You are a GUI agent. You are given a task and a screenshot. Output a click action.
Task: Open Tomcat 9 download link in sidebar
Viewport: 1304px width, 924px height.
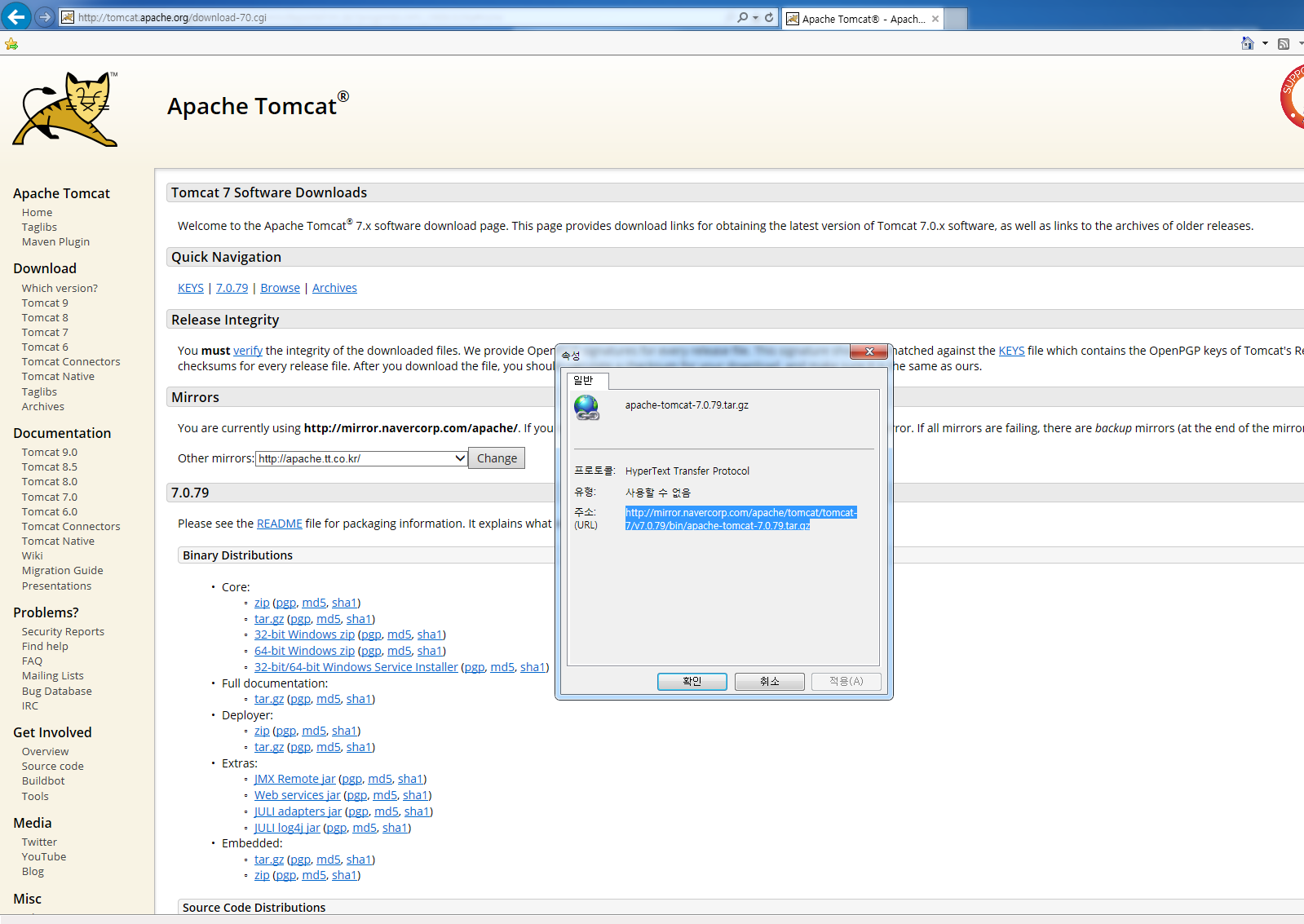pos(45,303)
